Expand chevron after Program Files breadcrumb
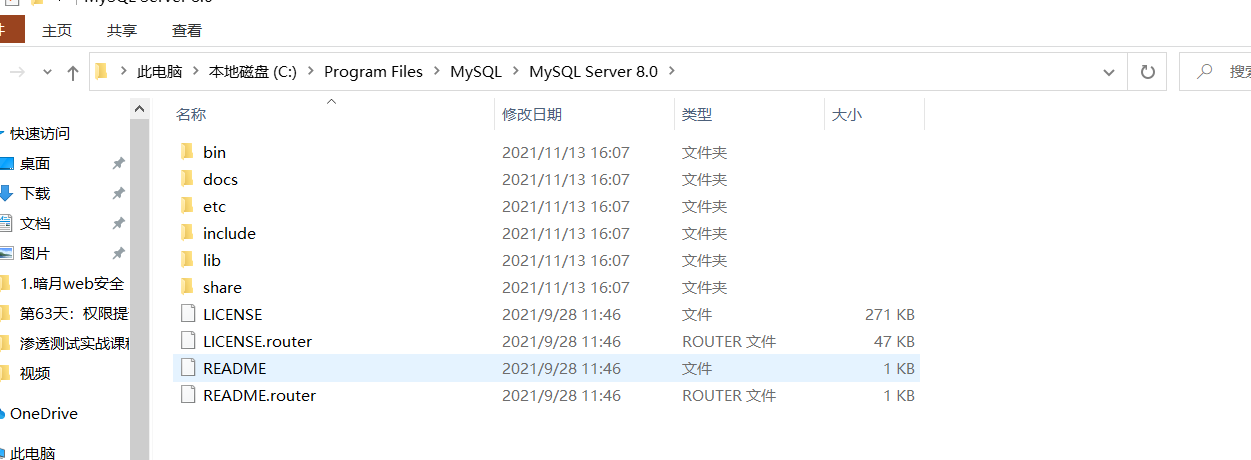 pos(436,72)
